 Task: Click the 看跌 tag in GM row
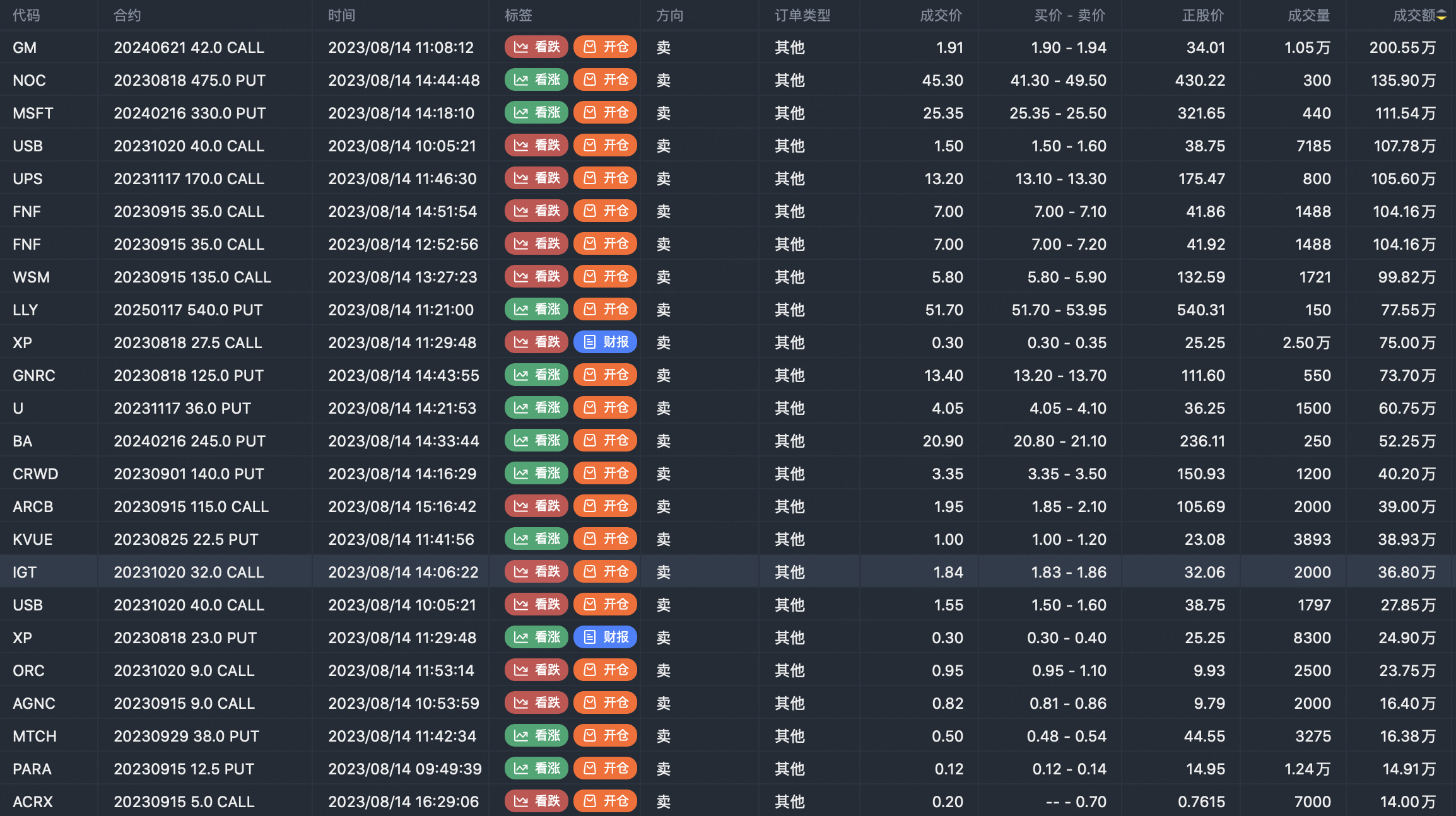(536, 47)
